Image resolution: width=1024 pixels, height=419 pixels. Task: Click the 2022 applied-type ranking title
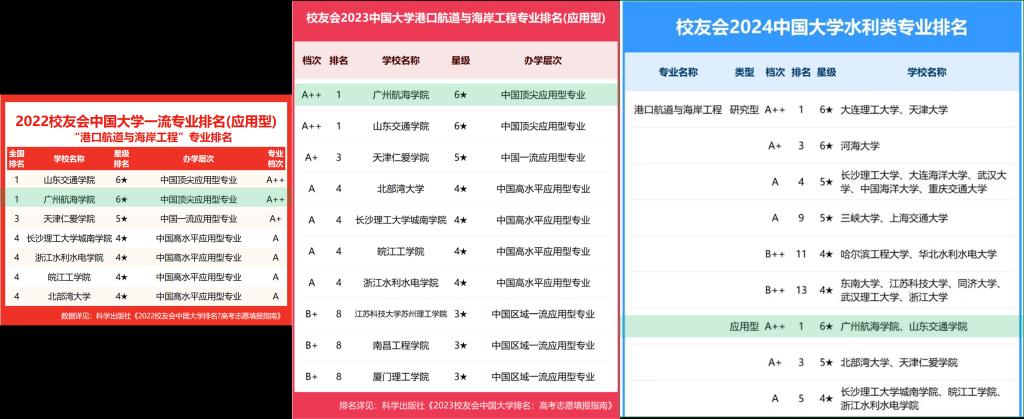coord(146,120)
